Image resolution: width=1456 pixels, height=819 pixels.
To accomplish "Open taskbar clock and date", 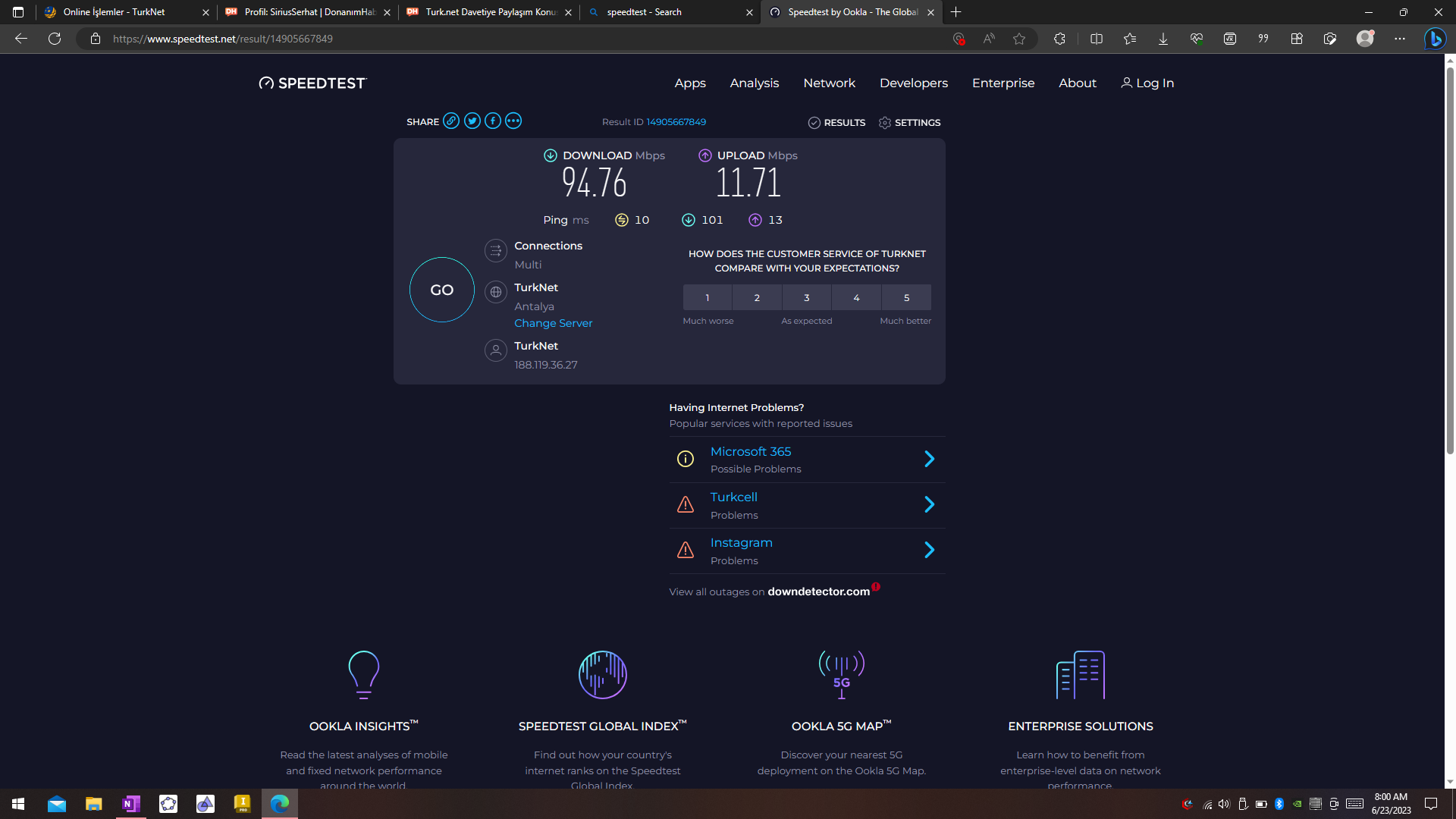I will tap(1391, 804).
